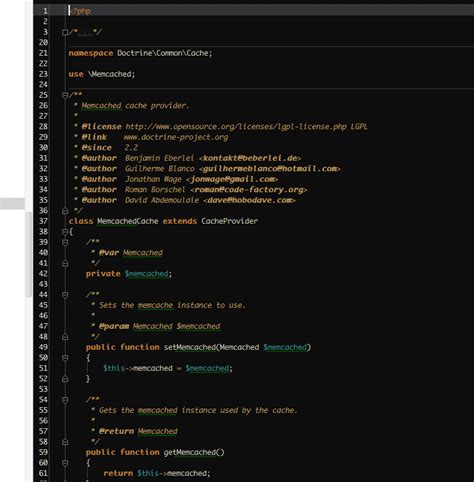Click the @license tag in the docblock
The height and width of the screenshot is (482, 474).
(101, 127)
